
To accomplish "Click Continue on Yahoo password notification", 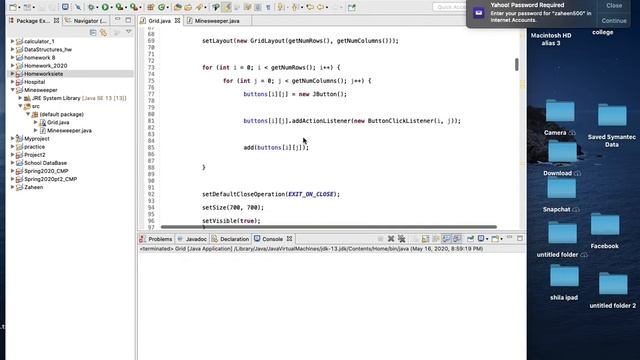I will click(614, 20).
